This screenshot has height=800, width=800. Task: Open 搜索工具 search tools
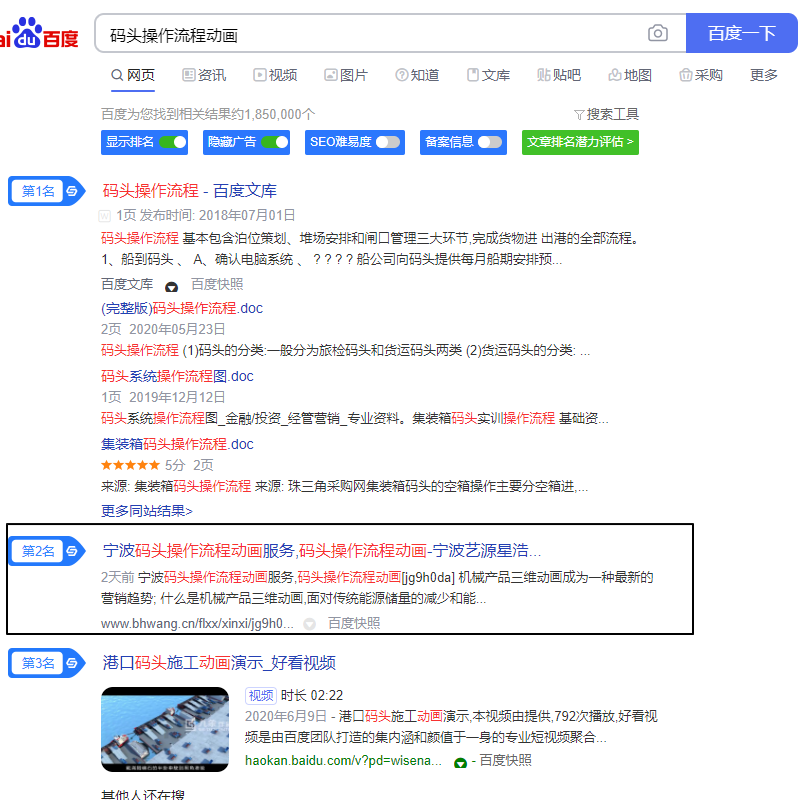pyautogui.click(x=607, y=115)
